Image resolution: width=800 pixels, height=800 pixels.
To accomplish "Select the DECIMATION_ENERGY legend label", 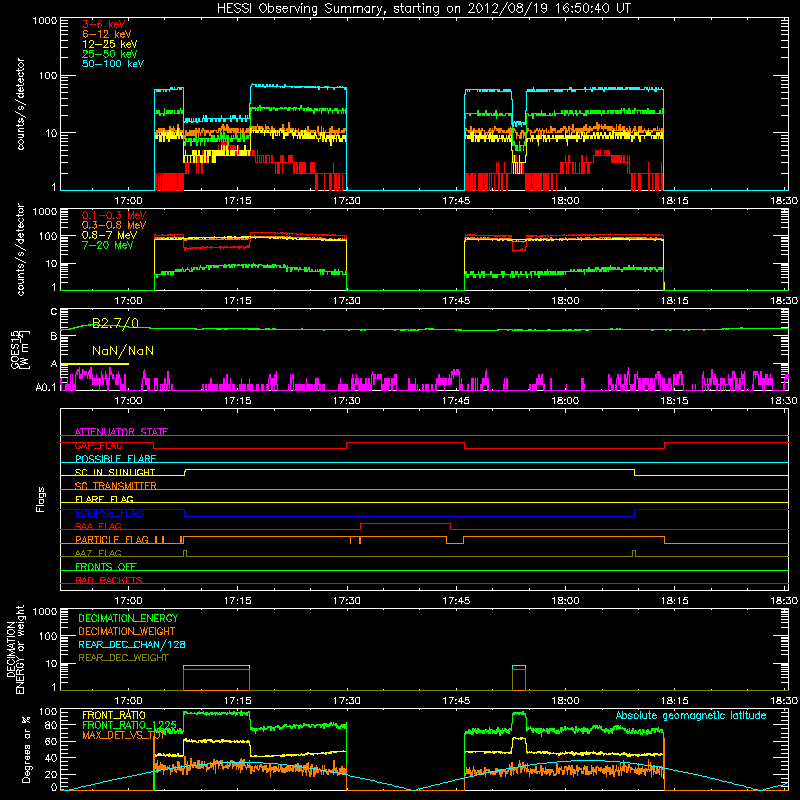I will click(128, 618).
